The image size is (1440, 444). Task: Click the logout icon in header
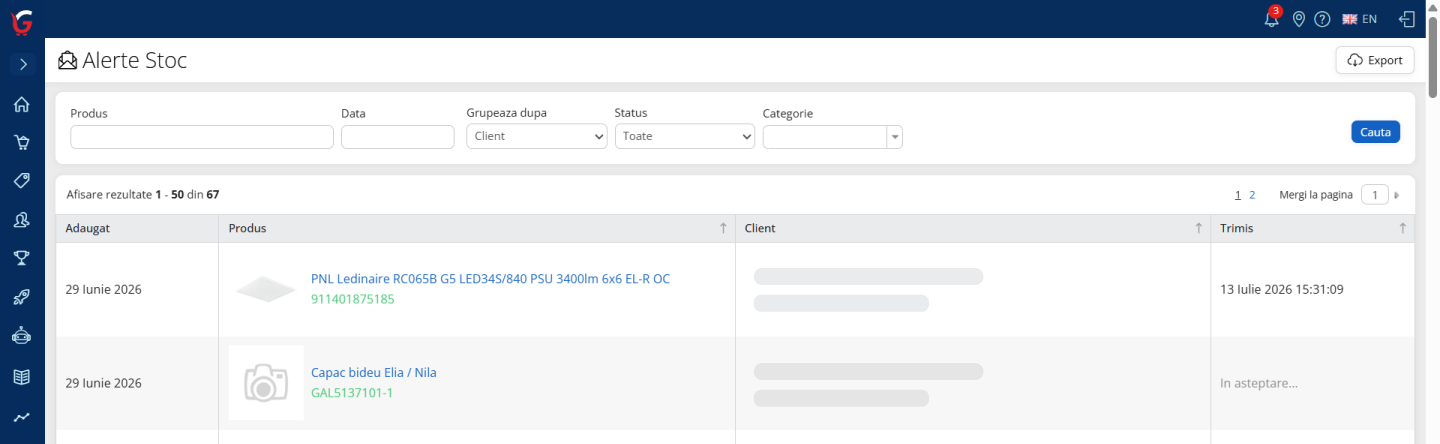pos(1407,19)
